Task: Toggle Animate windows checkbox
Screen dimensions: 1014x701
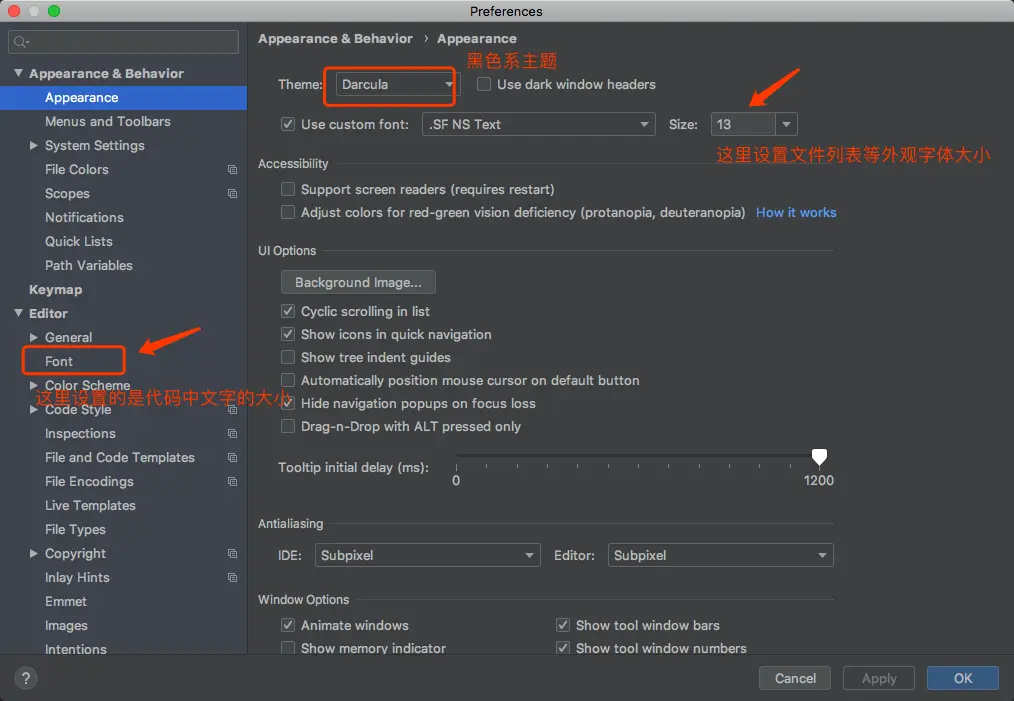Action: [288, 625]
